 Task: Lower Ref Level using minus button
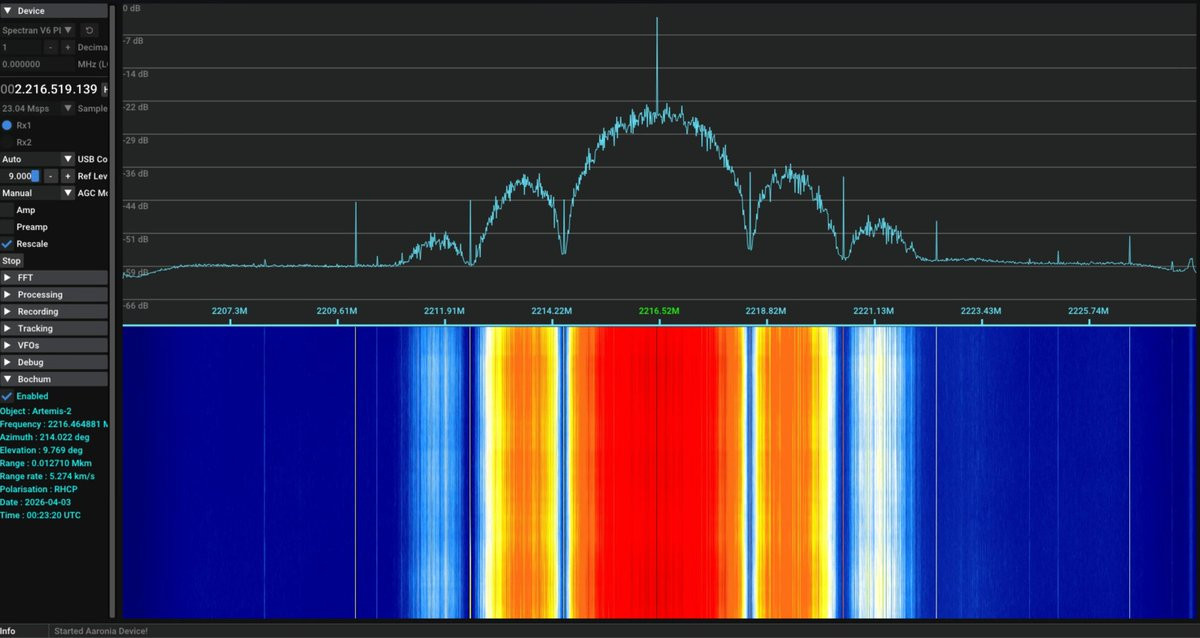point(51,176)
